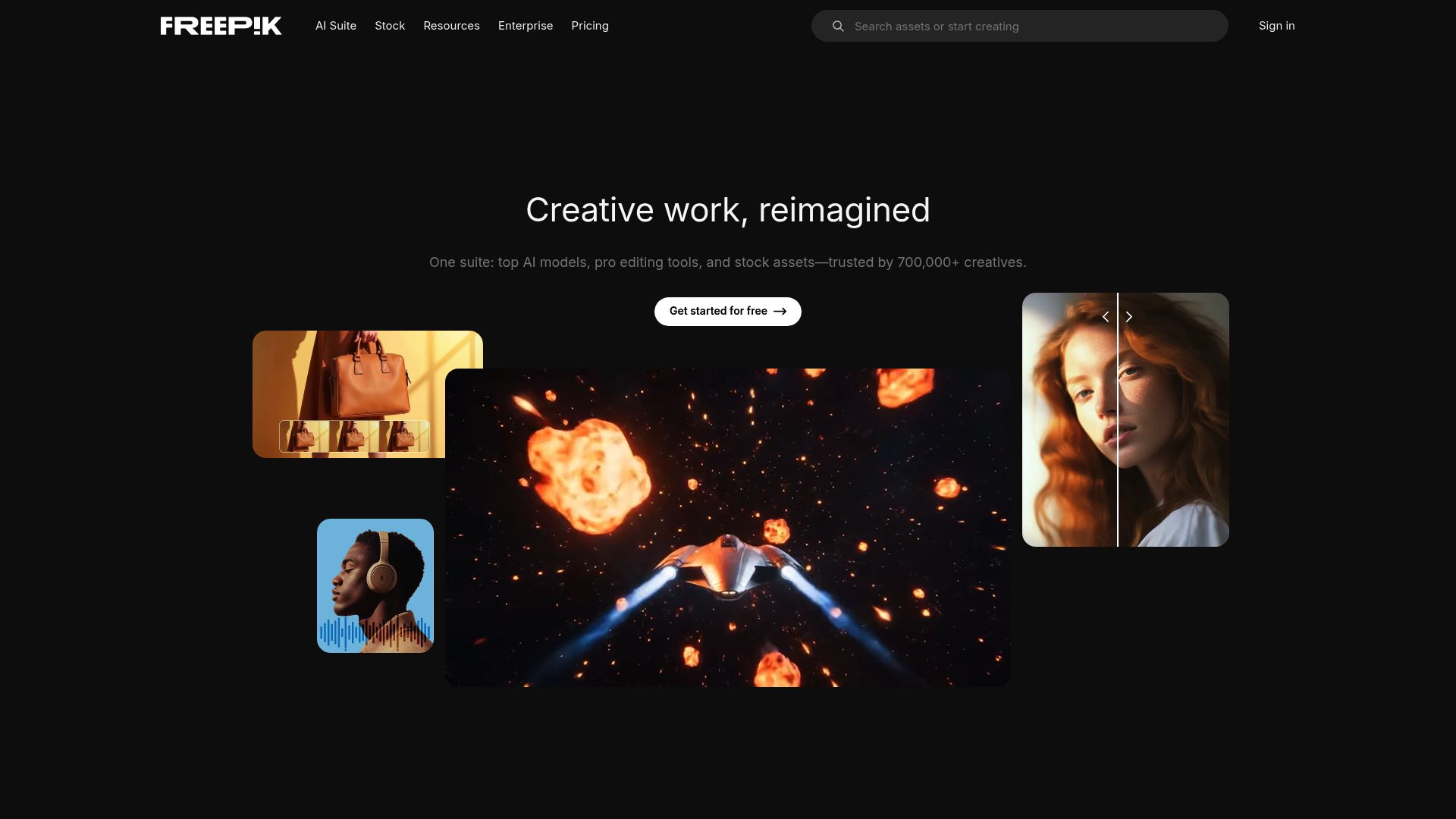Click the right chevron on the portrait comparison
This screenshot has width=1456, height=819.
1129,317
